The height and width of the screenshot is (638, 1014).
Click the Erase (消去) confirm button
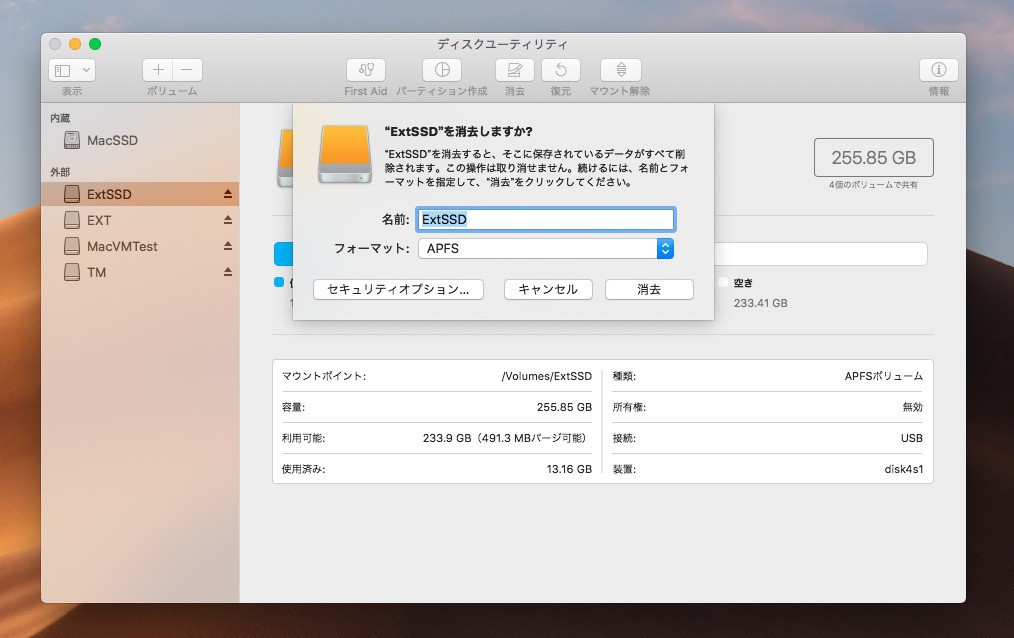[x=649, y=289]
